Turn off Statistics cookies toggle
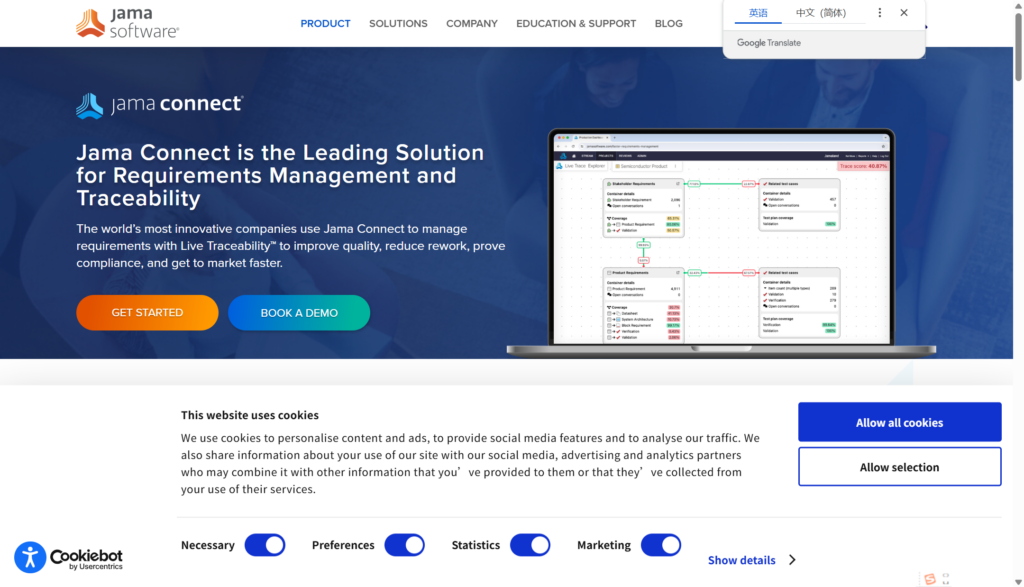 530,545
